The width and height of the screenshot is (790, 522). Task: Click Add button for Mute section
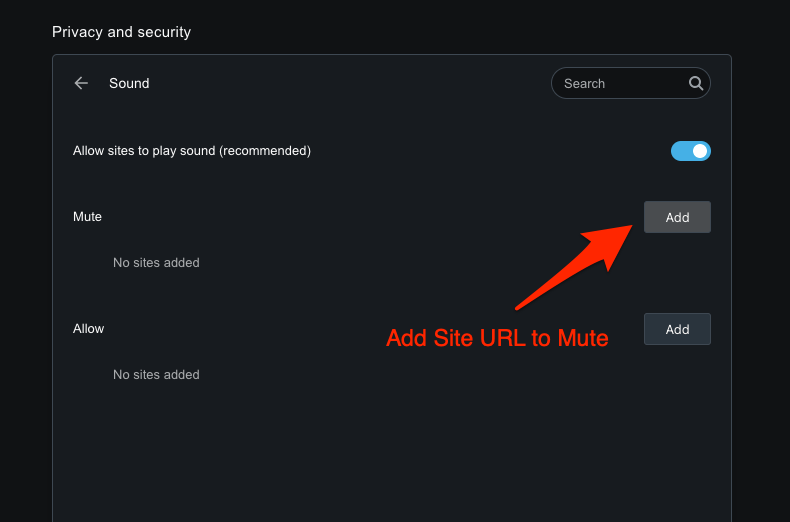677,217
